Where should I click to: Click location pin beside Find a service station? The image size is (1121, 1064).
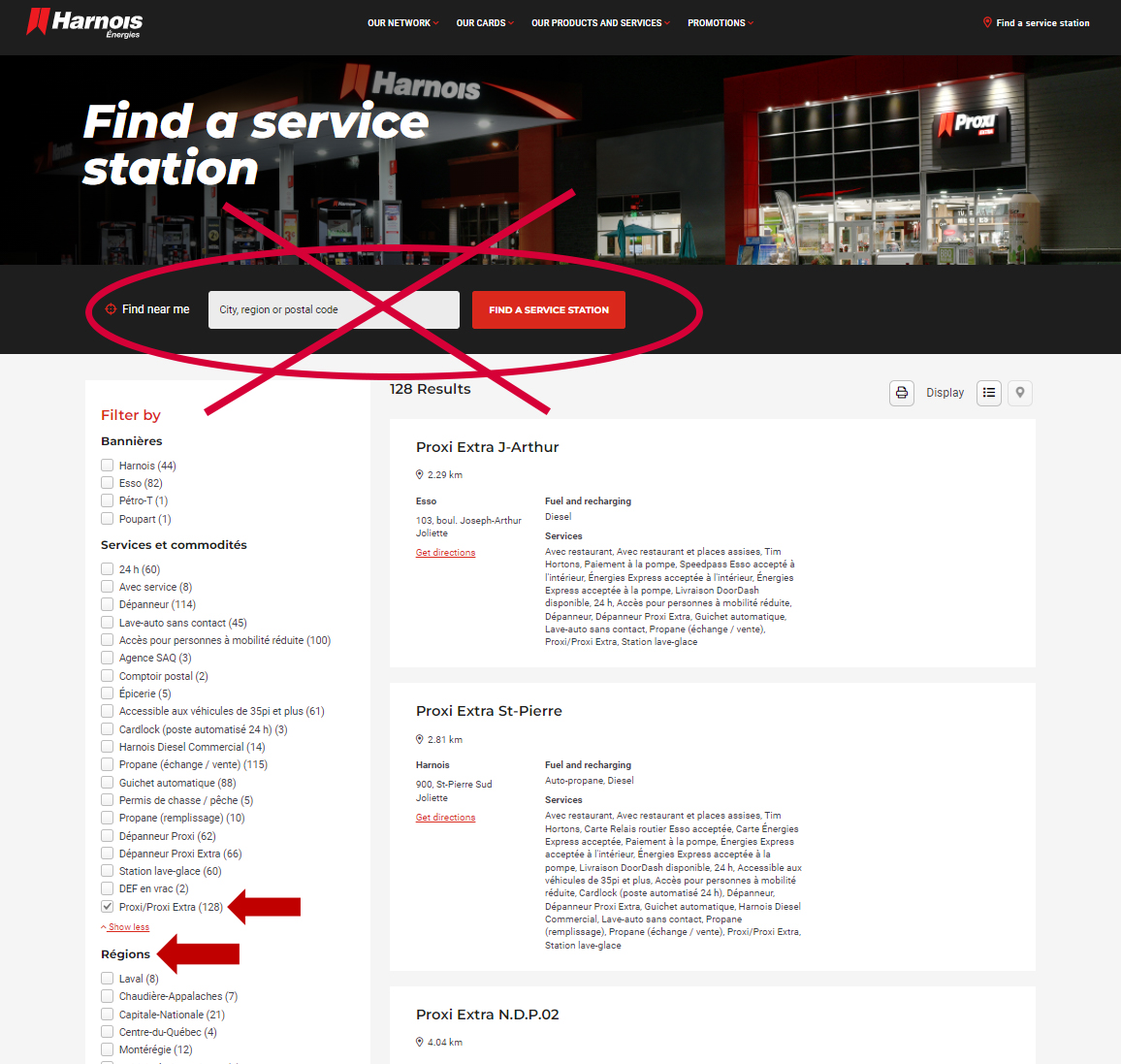click(987, 22)
